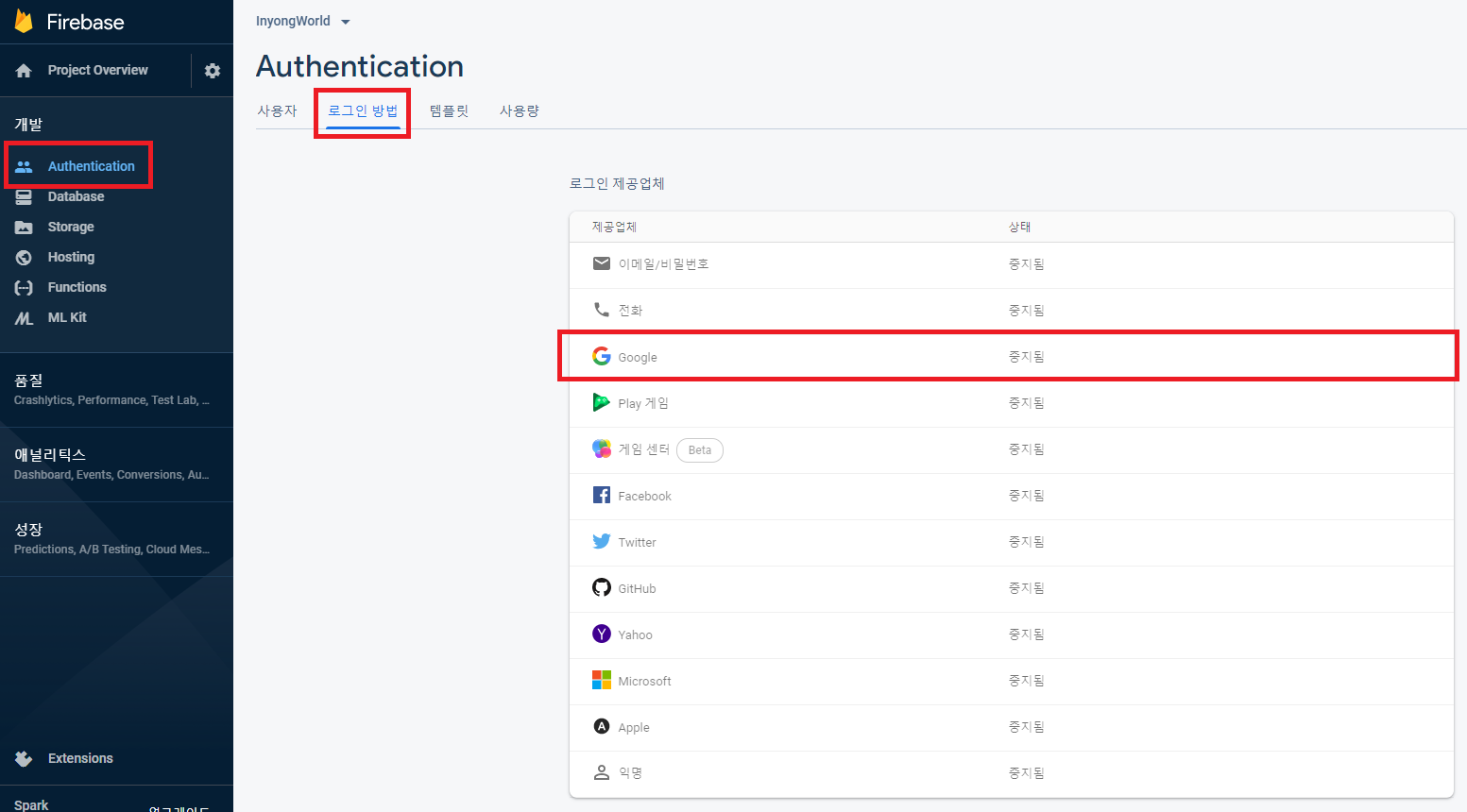Click the anonymous person outline icon
Screen dimensions: 1467x812
tap(602, 772)
